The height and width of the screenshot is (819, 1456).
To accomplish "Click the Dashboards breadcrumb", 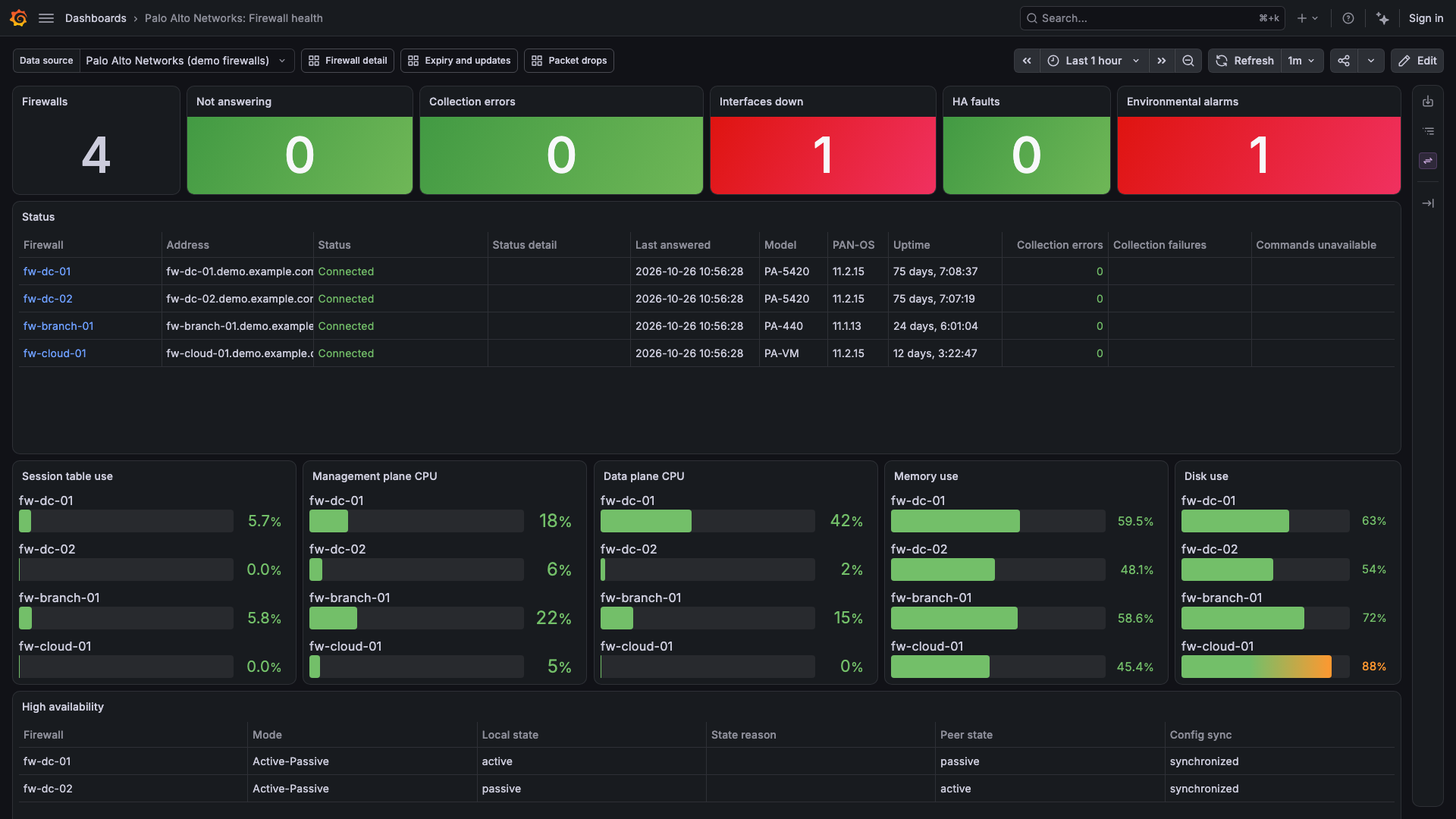I will [x=96, y=18].
